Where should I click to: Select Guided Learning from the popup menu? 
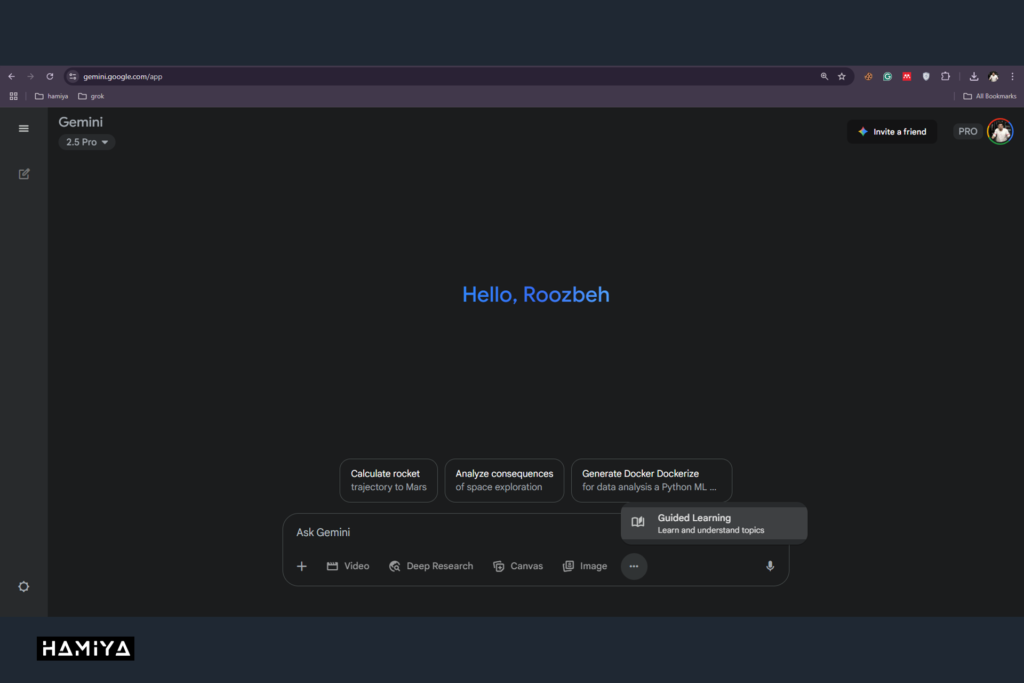713,524
